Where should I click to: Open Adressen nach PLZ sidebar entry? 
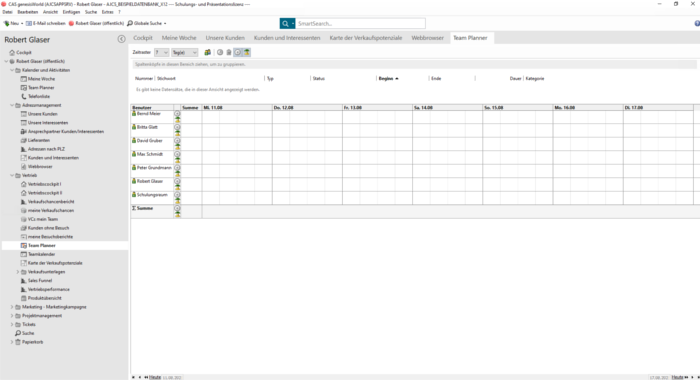click(46, 149)
